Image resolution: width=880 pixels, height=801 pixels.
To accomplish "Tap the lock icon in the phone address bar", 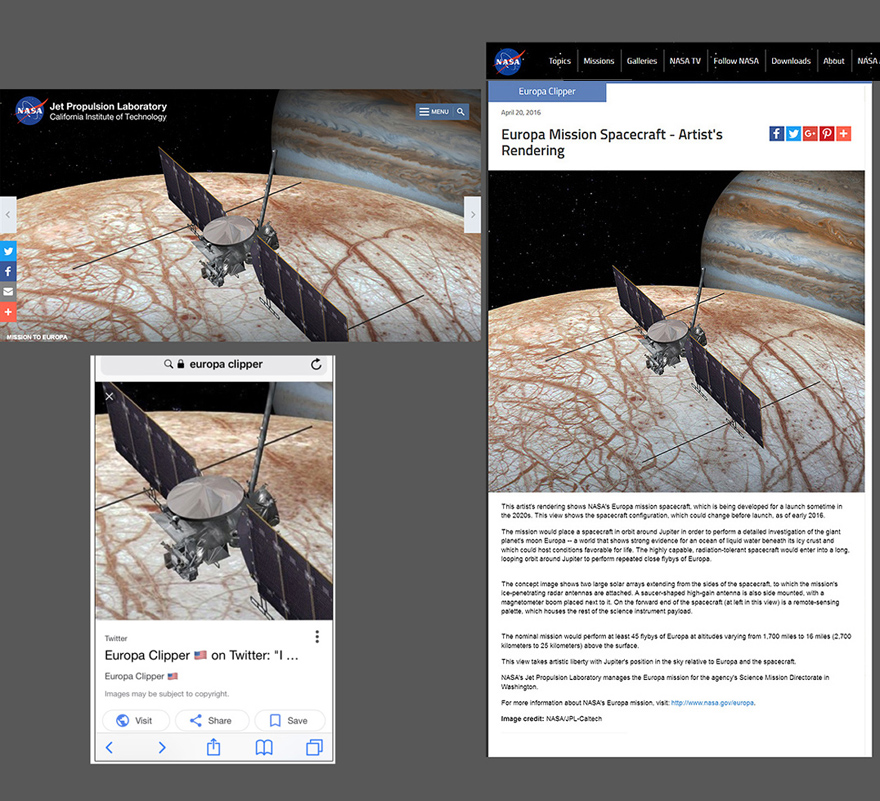I will [x=181, y=364].
